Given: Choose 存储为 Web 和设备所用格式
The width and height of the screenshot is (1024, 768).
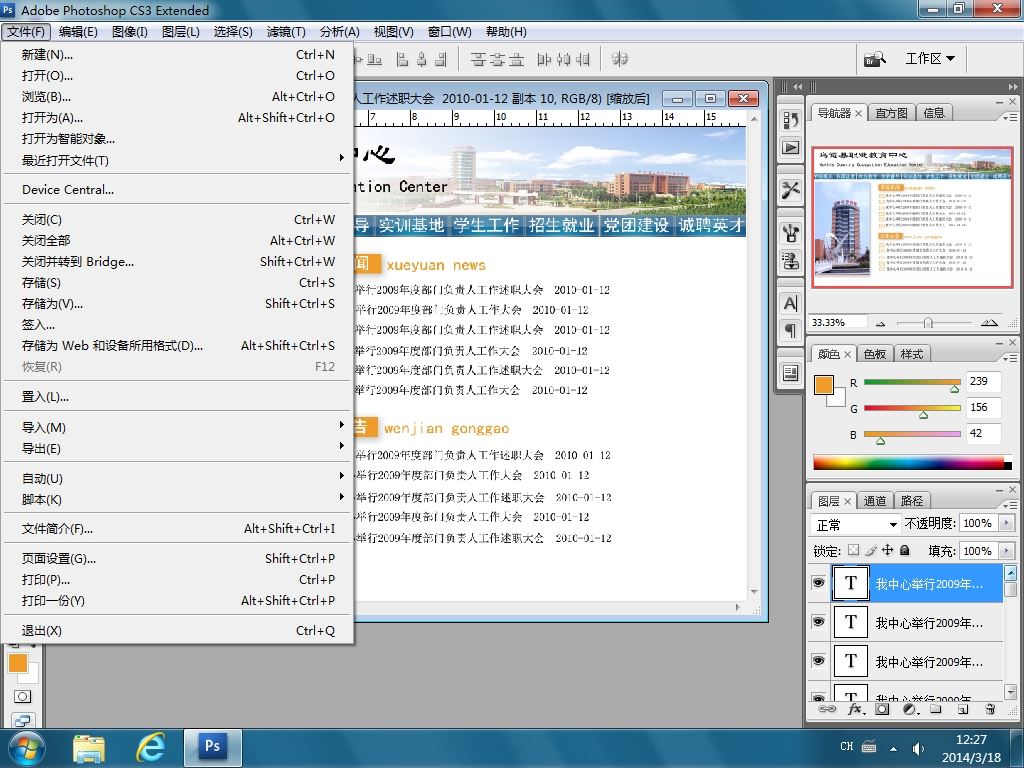Looking at the screenshot, I should pyautogui.click(x=178, y=346).
